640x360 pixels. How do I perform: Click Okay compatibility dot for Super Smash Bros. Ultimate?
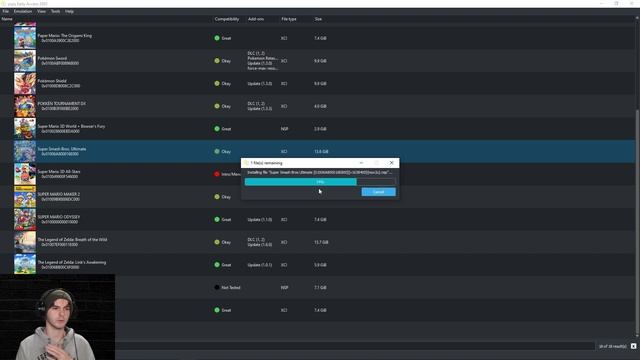[217, 151]
